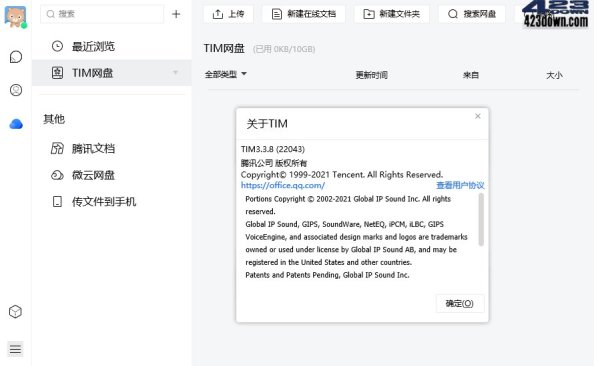Click the drive icon beside TIM网盘
The image size is (594, 366).
pos(57,73)
